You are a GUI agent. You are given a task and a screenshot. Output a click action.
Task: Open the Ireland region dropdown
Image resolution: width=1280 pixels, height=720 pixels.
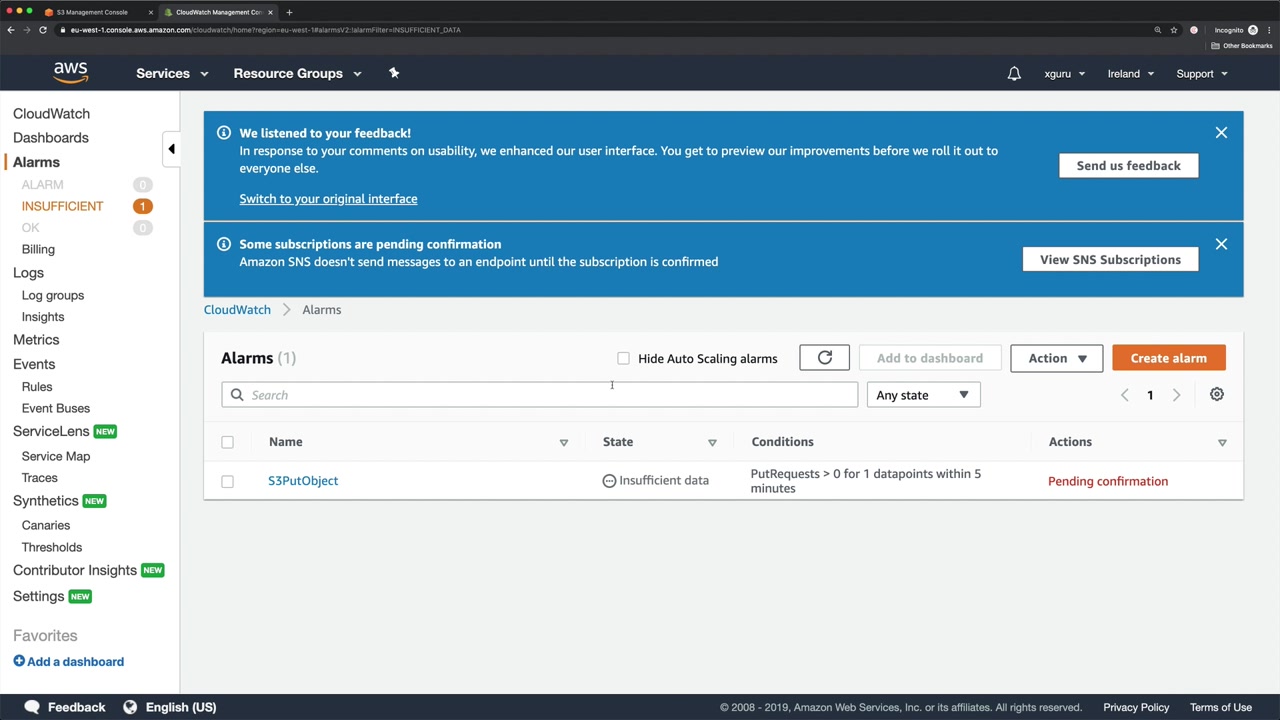pos(1130,74)
